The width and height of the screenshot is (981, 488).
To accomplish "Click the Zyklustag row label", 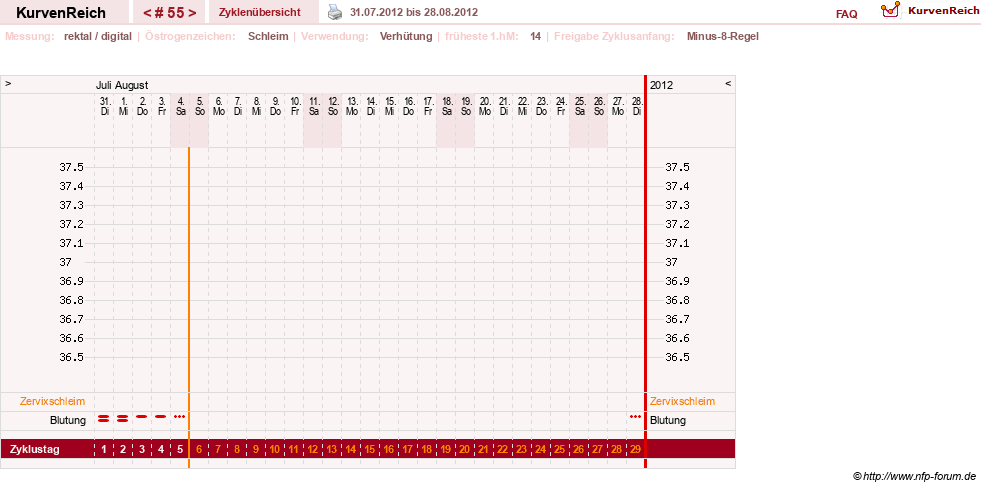I will (x=35, y=449).
